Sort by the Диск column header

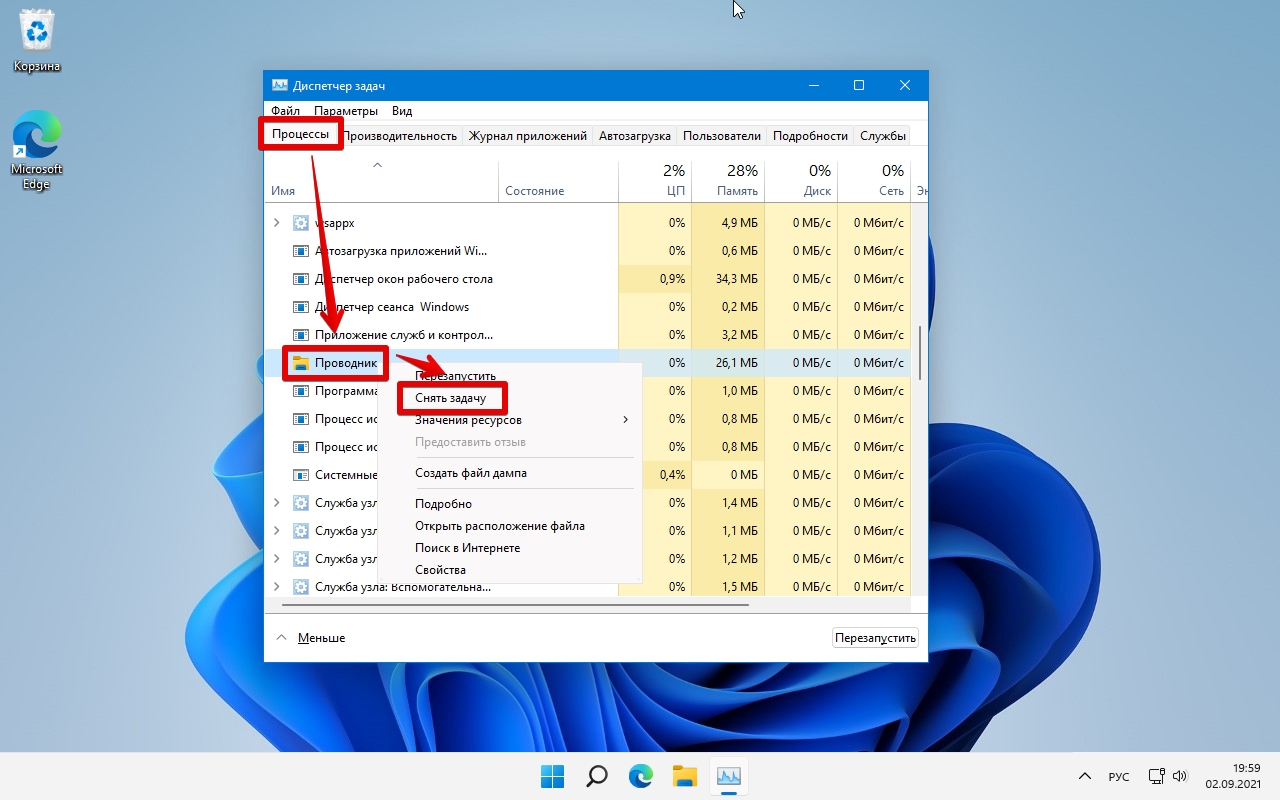click(x=801, y=180)
